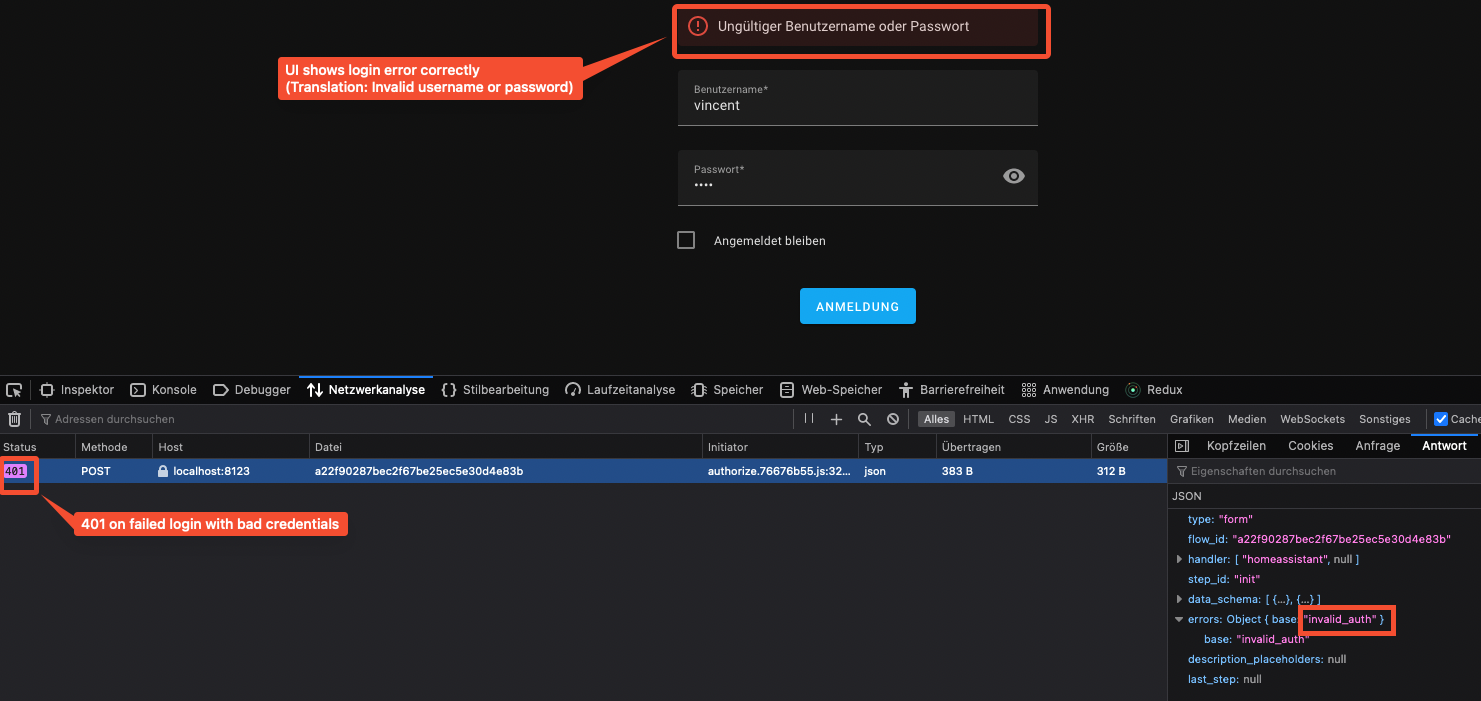Clear network log with trash icon
The width and height of the screenshot is (1481, 701).
click(15, 419)
